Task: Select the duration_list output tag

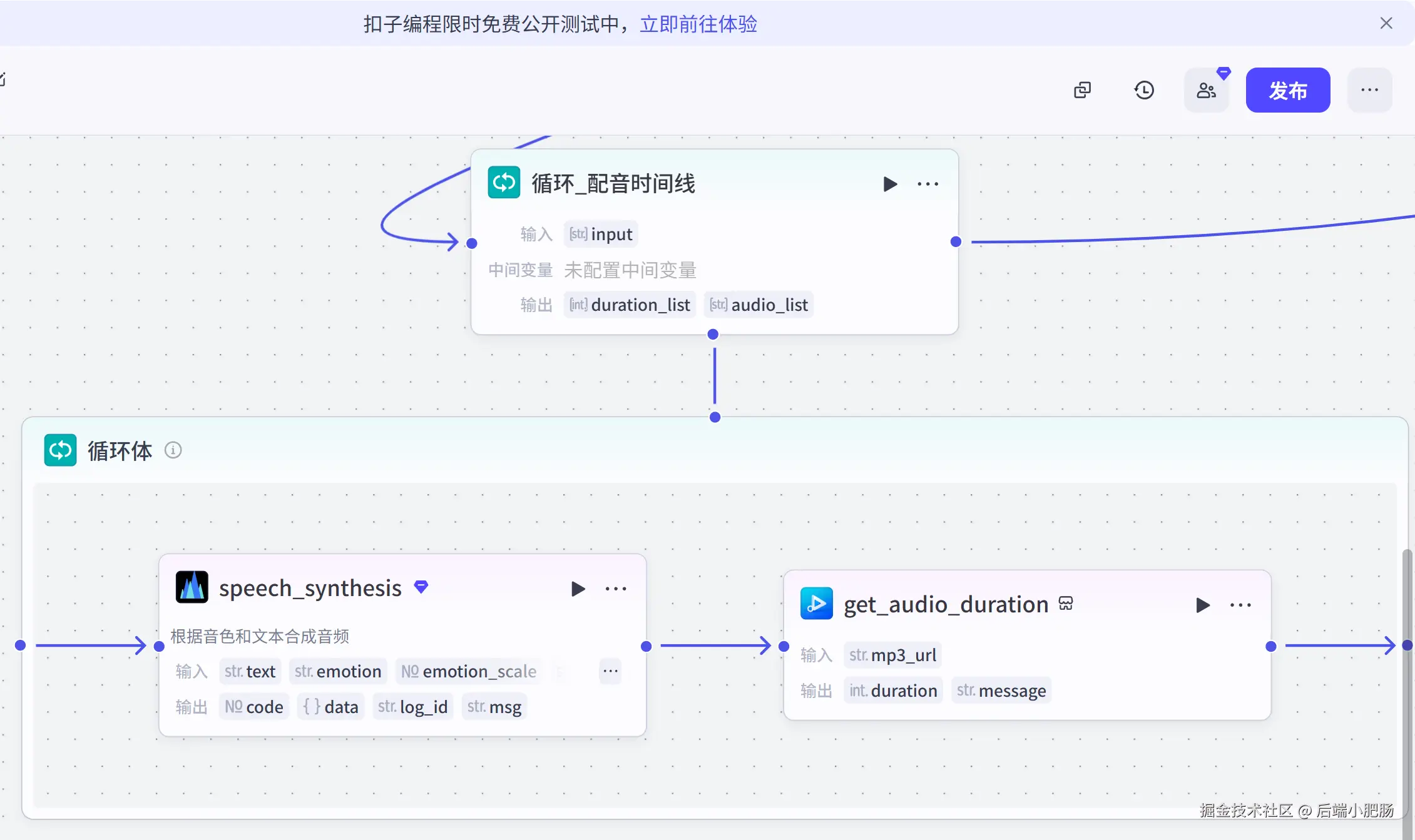Action: [x=630, y=305]
